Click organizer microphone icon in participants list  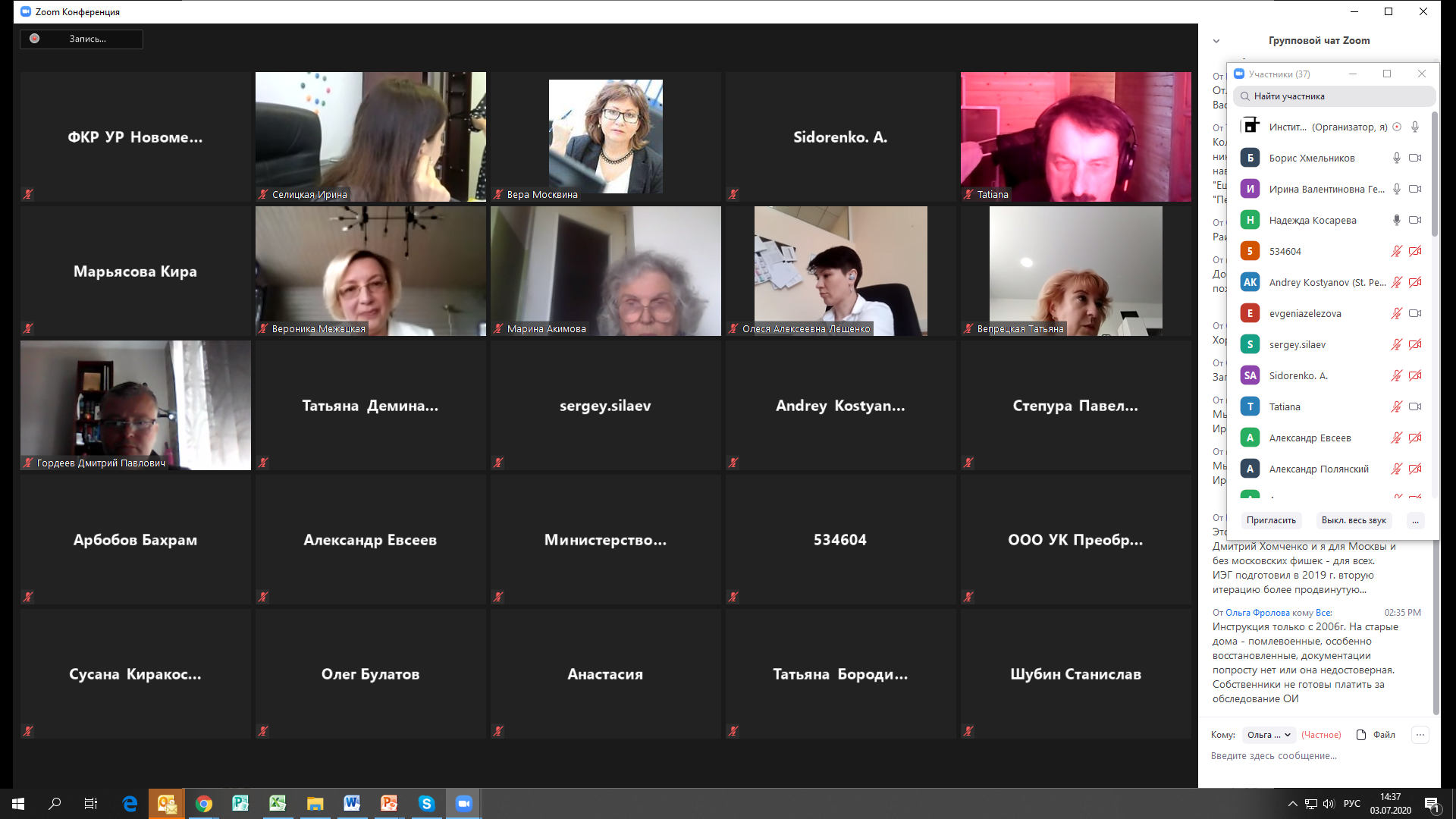click(x=1415, y=127)
